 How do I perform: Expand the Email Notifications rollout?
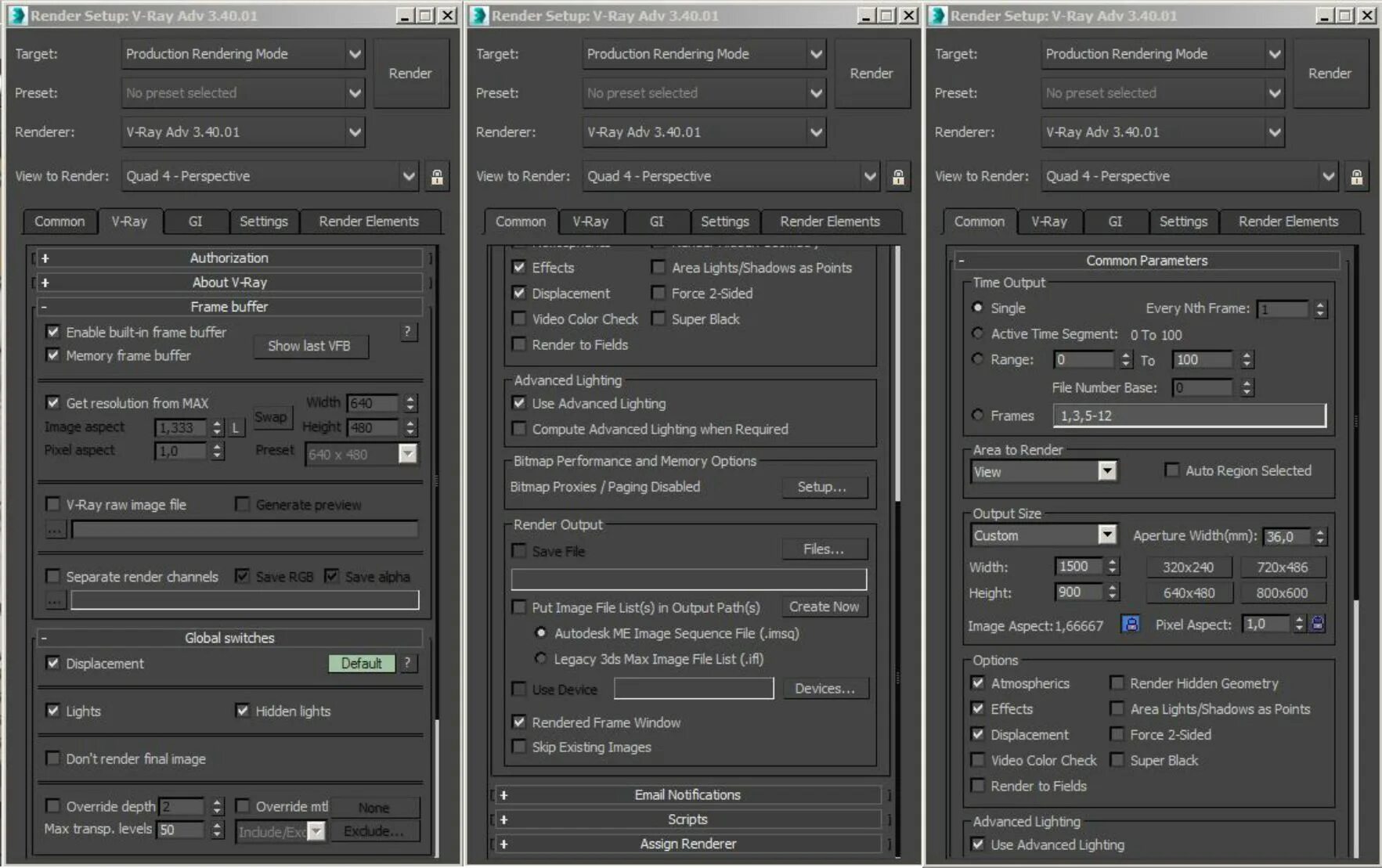point(687,795)
